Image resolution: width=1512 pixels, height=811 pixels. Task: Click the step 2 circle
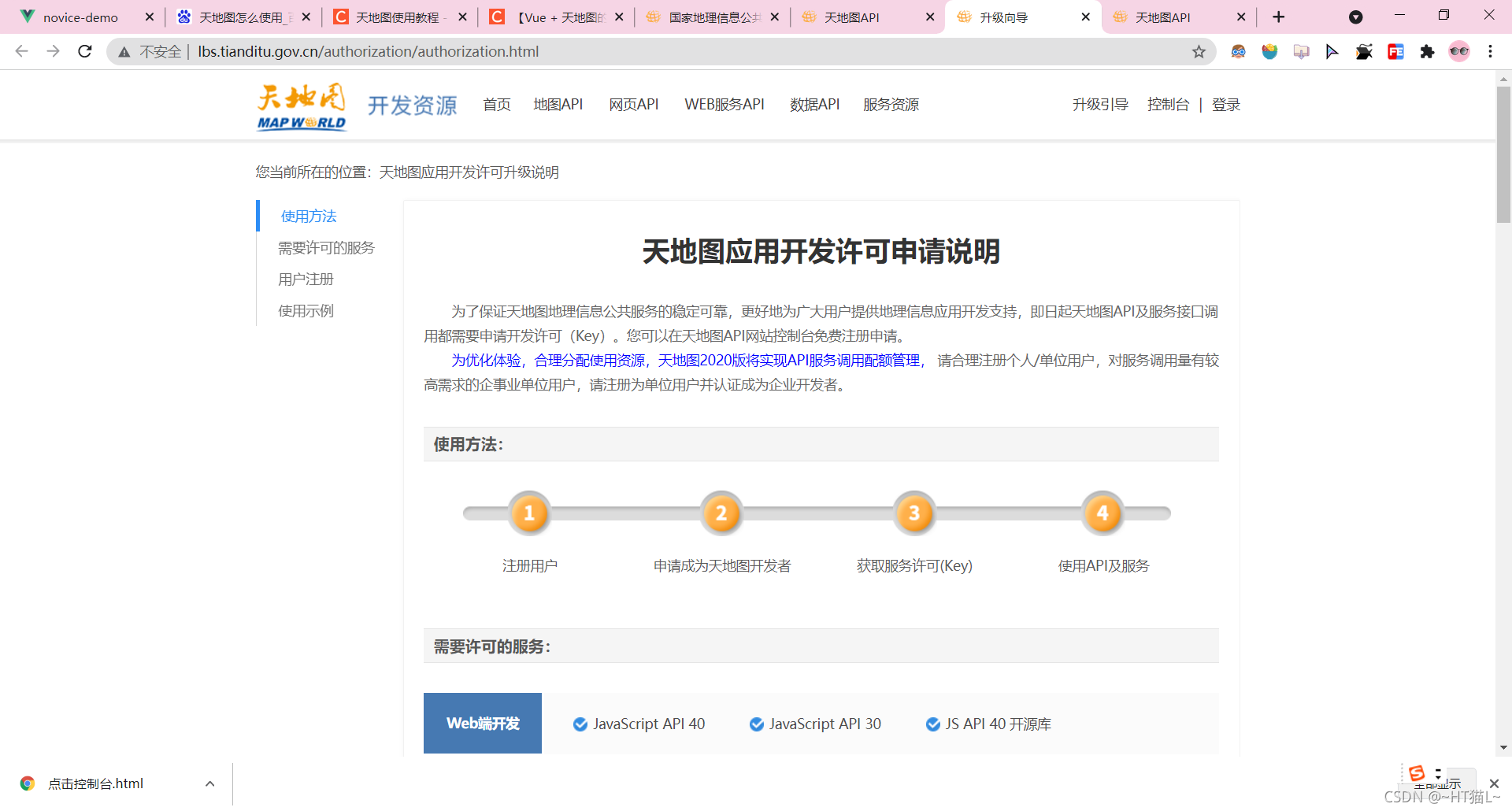[x=721, y=513]
